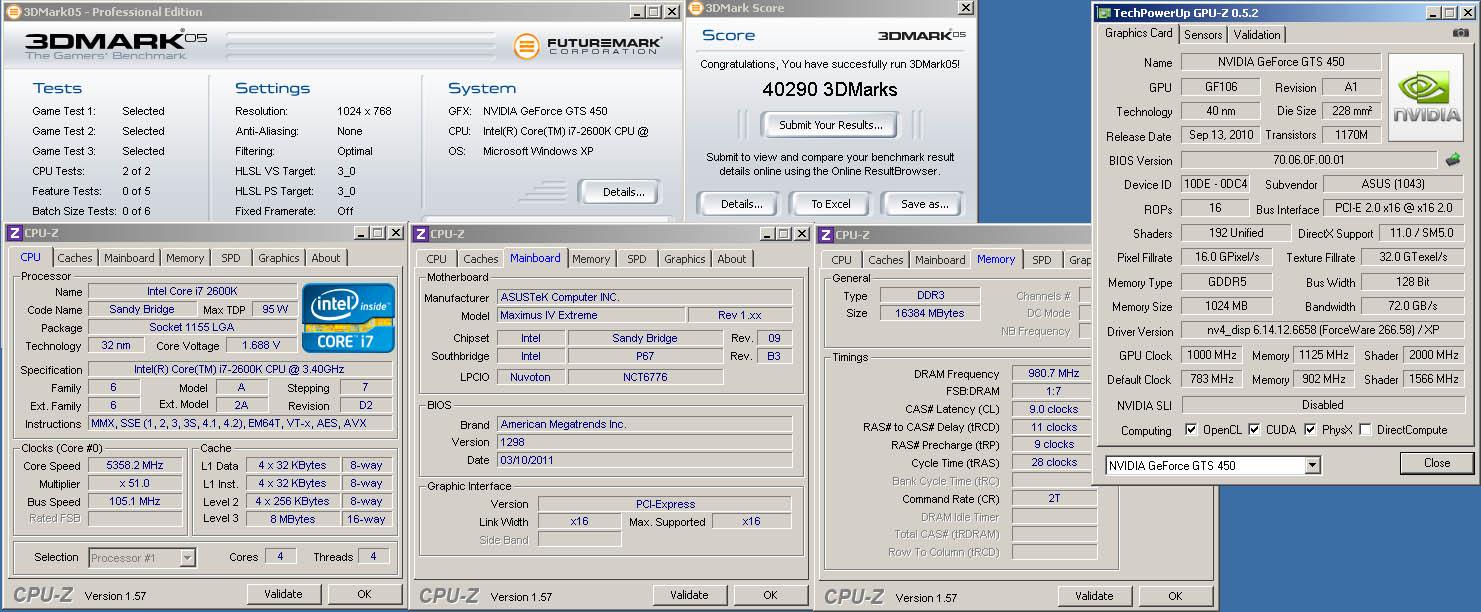Click OK in the CPU-Z CPU window
The width and height of the screenshot is (1481, 612).
[x=364, y=594]
